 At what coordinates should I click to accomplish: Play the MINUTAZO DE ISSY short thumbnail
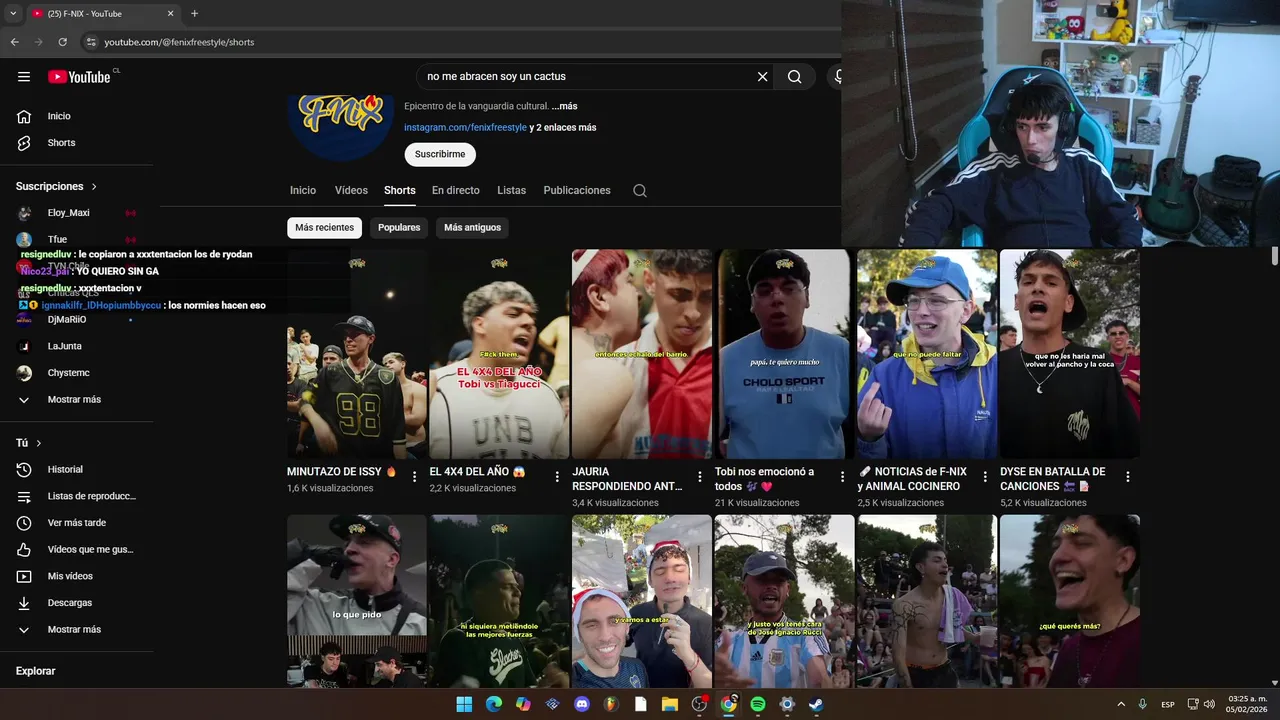click(x=357, y=354)
